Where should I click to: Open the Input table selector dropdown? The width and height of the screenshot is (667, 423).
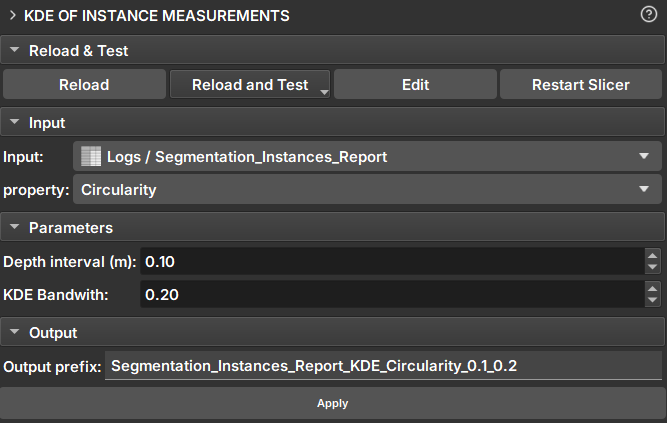(642, 157)
